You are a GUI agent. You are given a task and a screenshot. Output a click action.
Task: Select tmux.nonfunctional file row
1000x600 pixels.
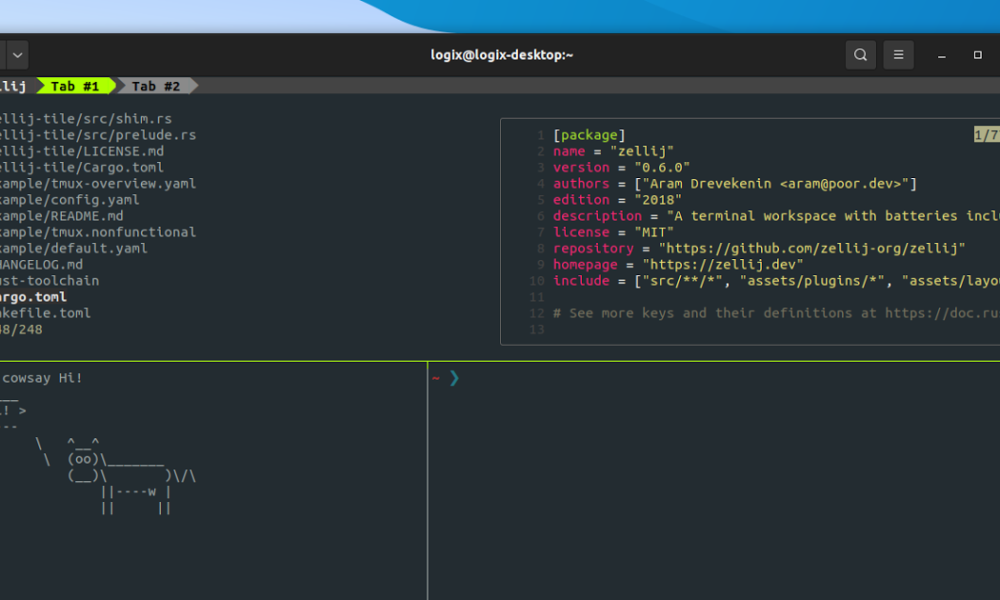point(98,232)
